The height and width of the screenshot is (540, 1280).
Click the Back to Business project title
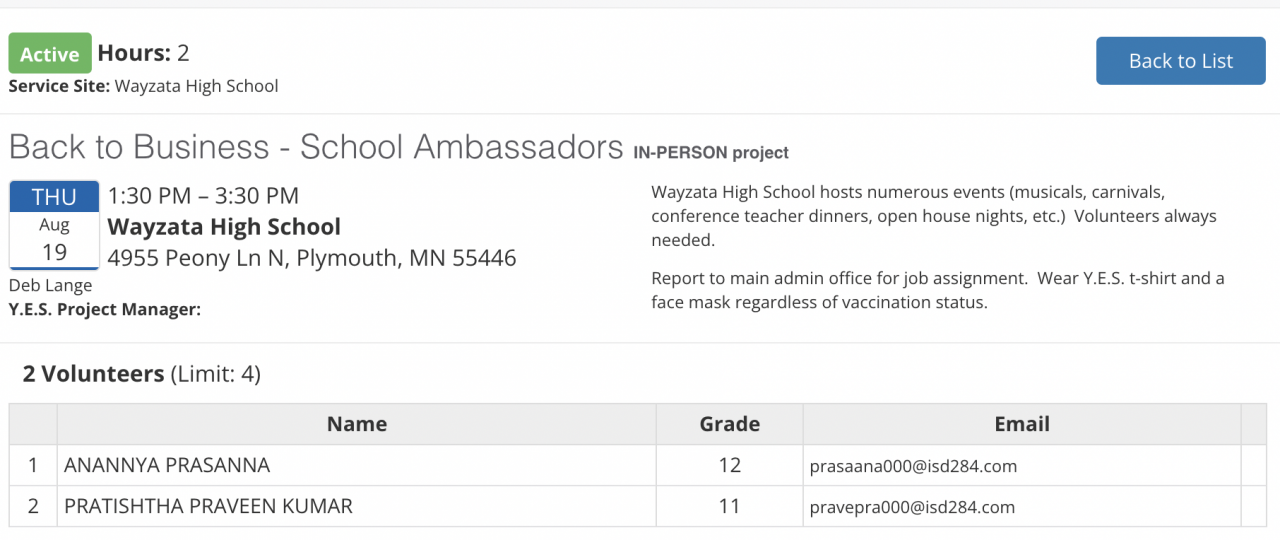point(316,147)
